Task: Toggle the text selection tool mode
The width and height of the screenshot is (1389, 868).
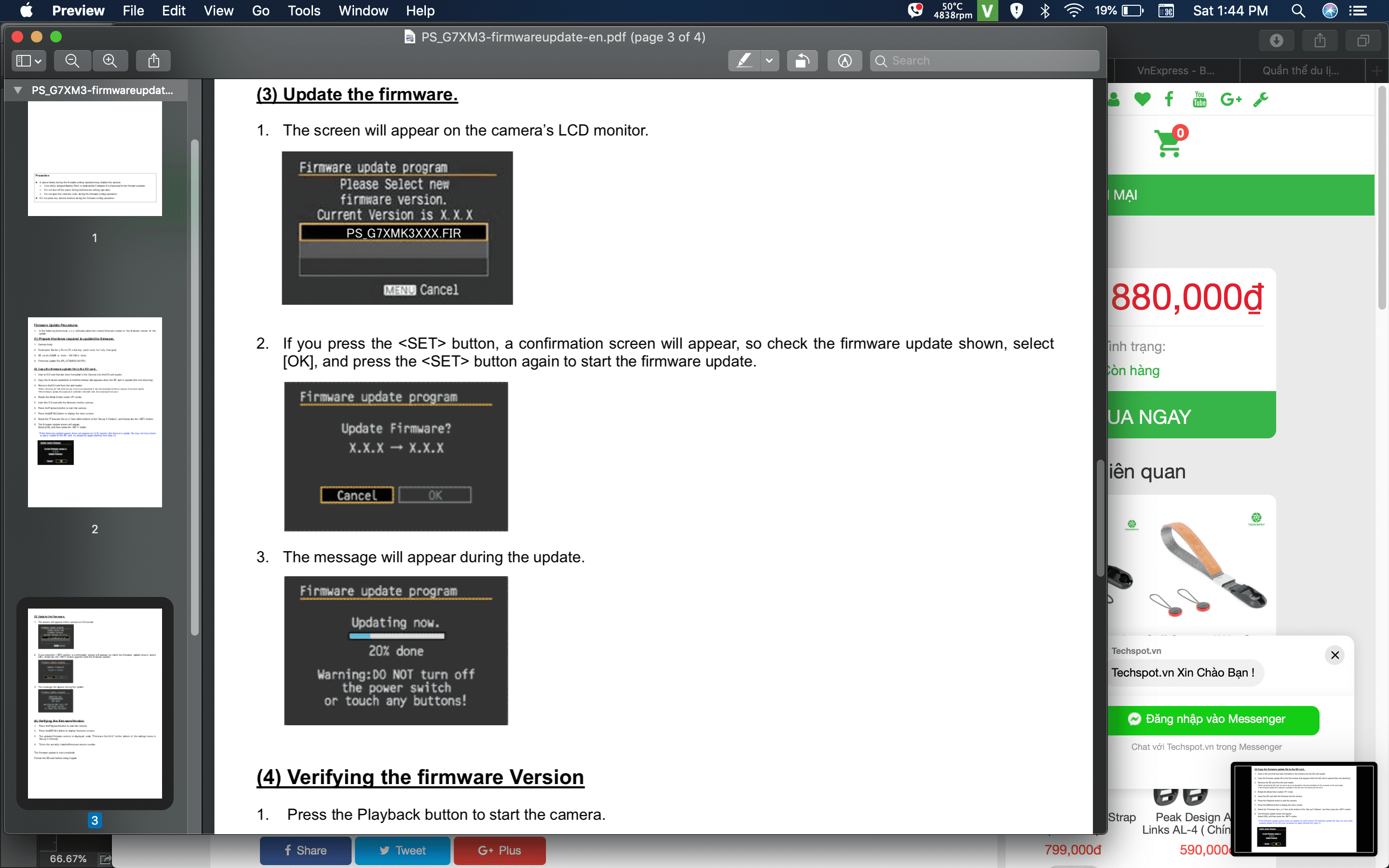Action: (846, 60)
